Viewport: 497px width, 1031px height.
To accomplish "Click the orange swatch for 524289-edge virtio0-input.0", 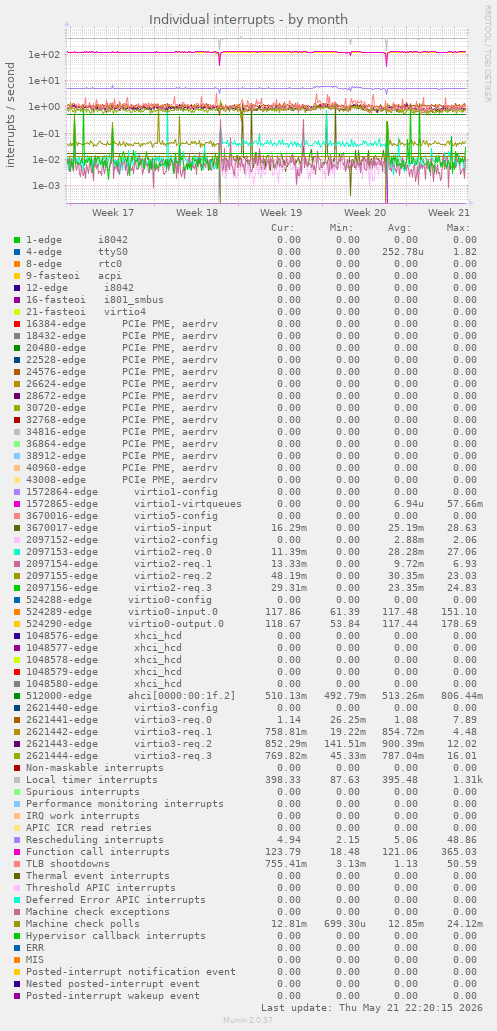I will 17,612.
